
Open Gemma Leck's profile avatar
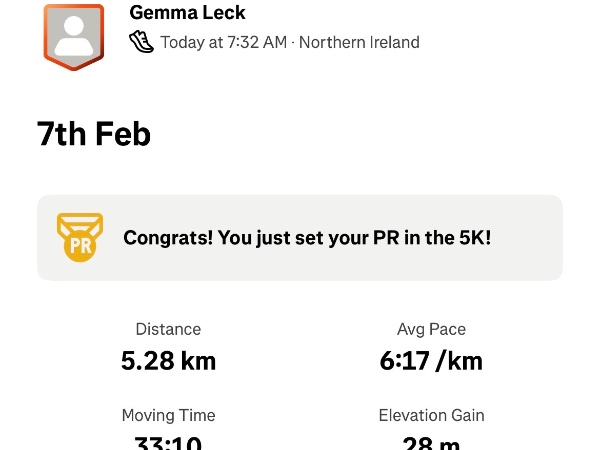coord(73,35)
